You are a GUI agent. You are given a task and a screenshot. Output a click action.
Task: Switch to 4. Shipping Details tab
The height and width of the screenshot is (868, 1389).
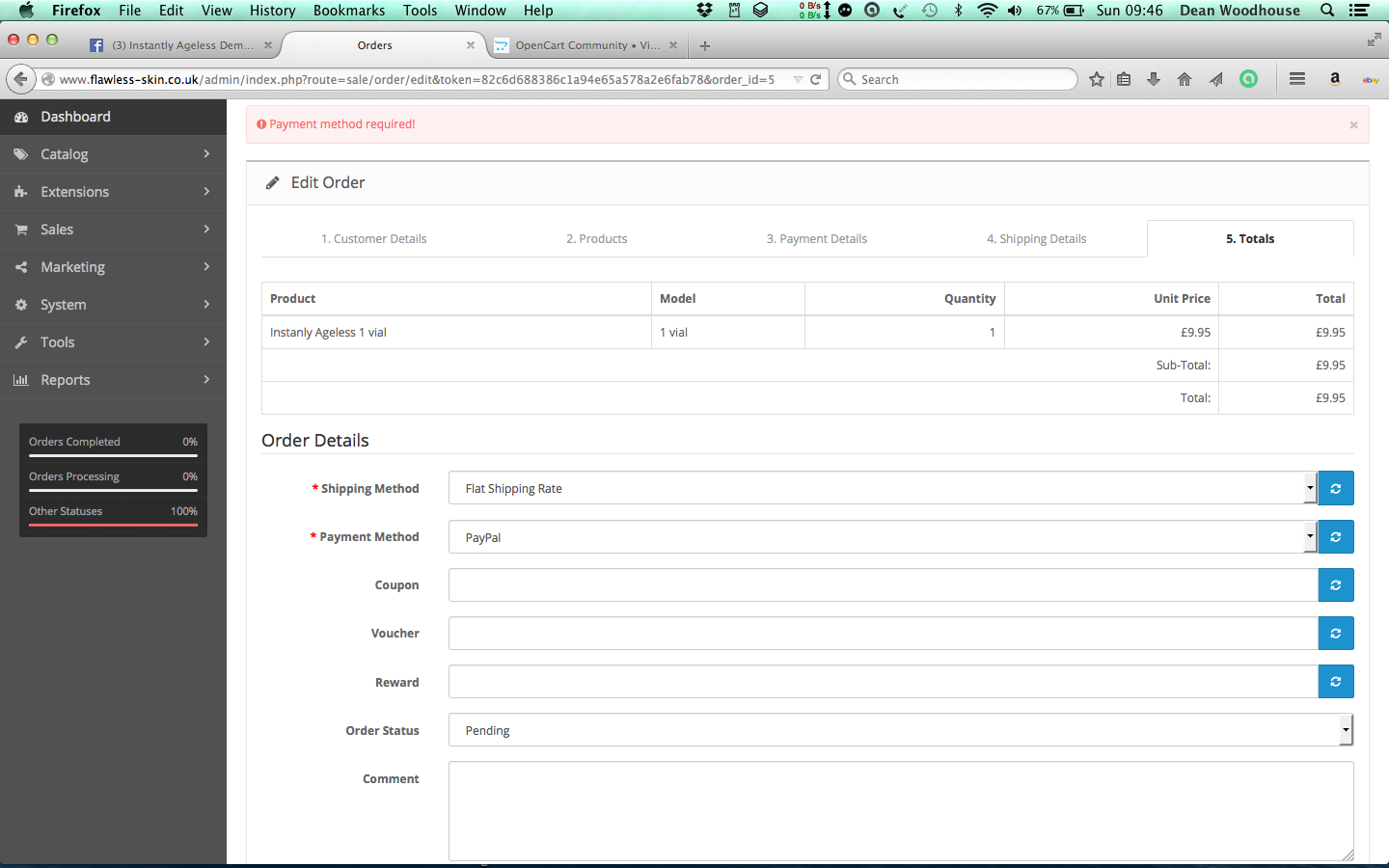click(1036, 239)
